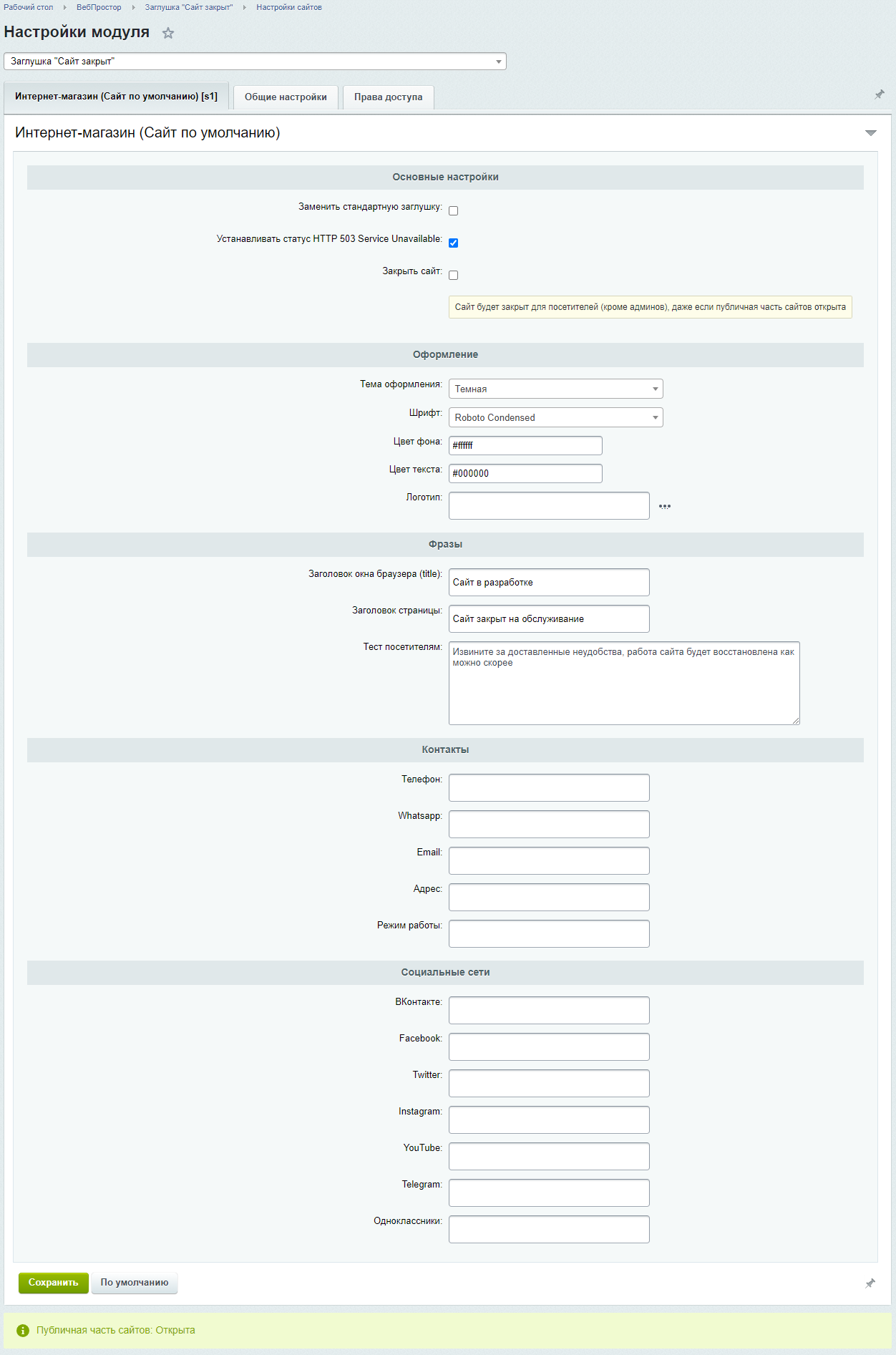This screenshot has width=896, height=1355.
Task: Focus the Телефон input field
Action: point(549,787)
